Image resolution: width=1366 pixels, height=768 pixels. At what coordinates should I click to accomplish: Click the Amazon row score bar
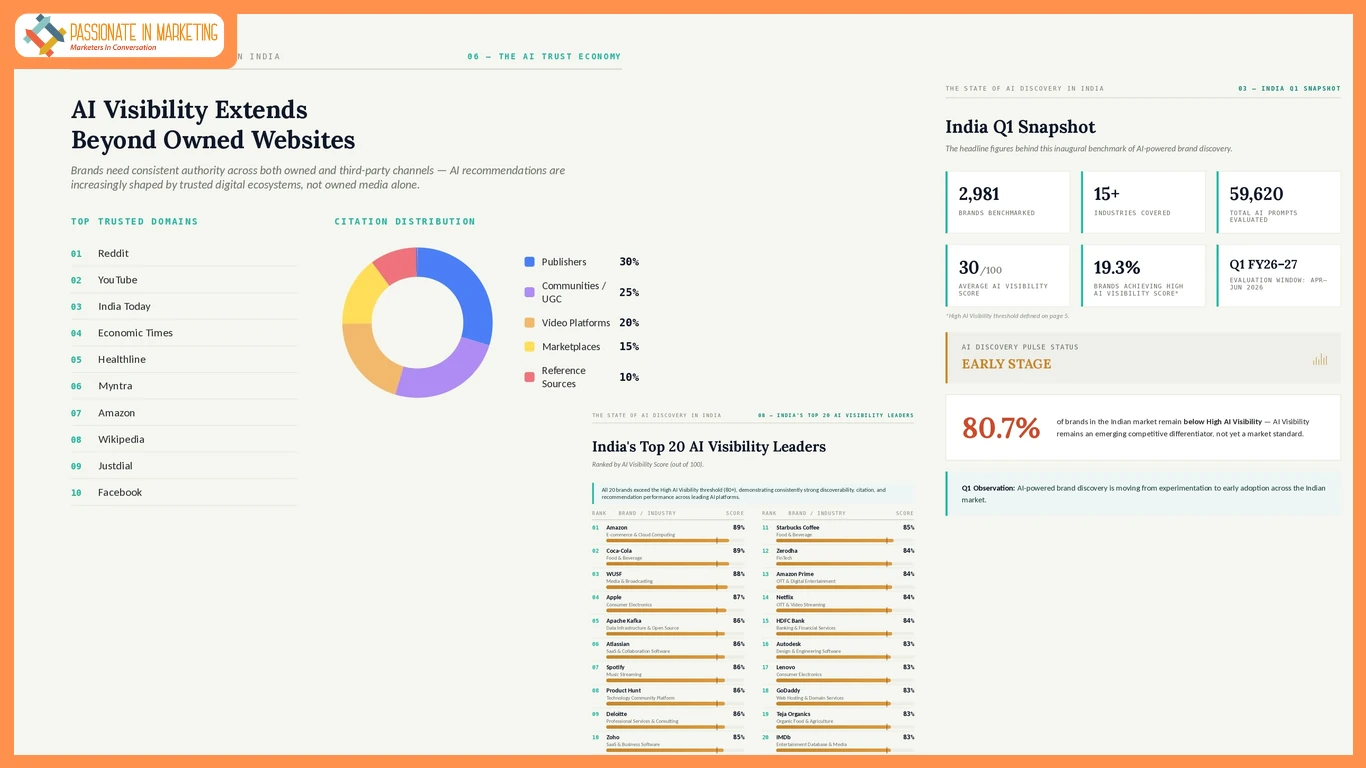675,540
